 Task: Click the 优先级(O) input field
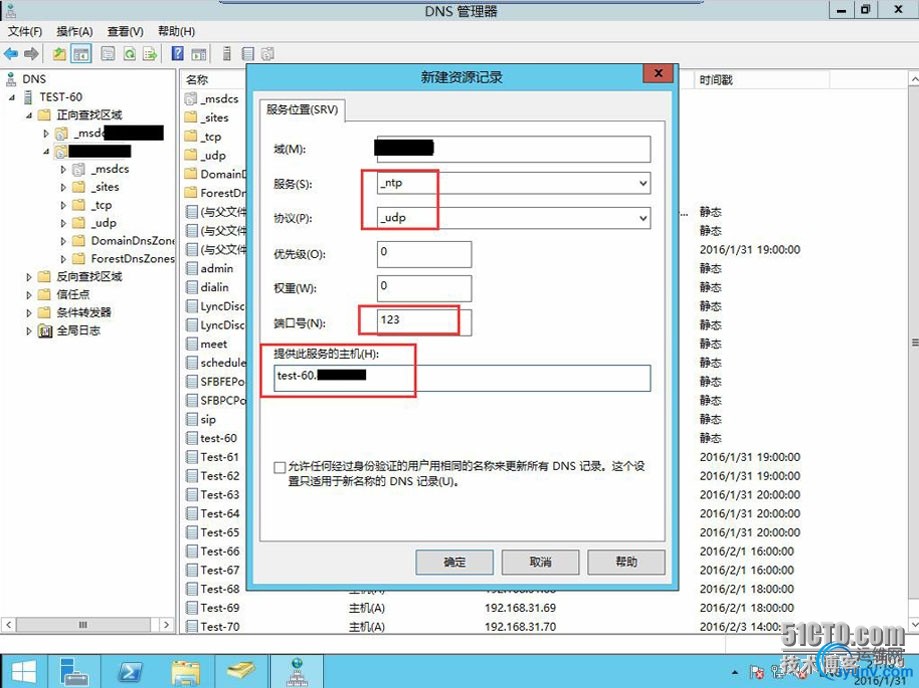[424, 254]
